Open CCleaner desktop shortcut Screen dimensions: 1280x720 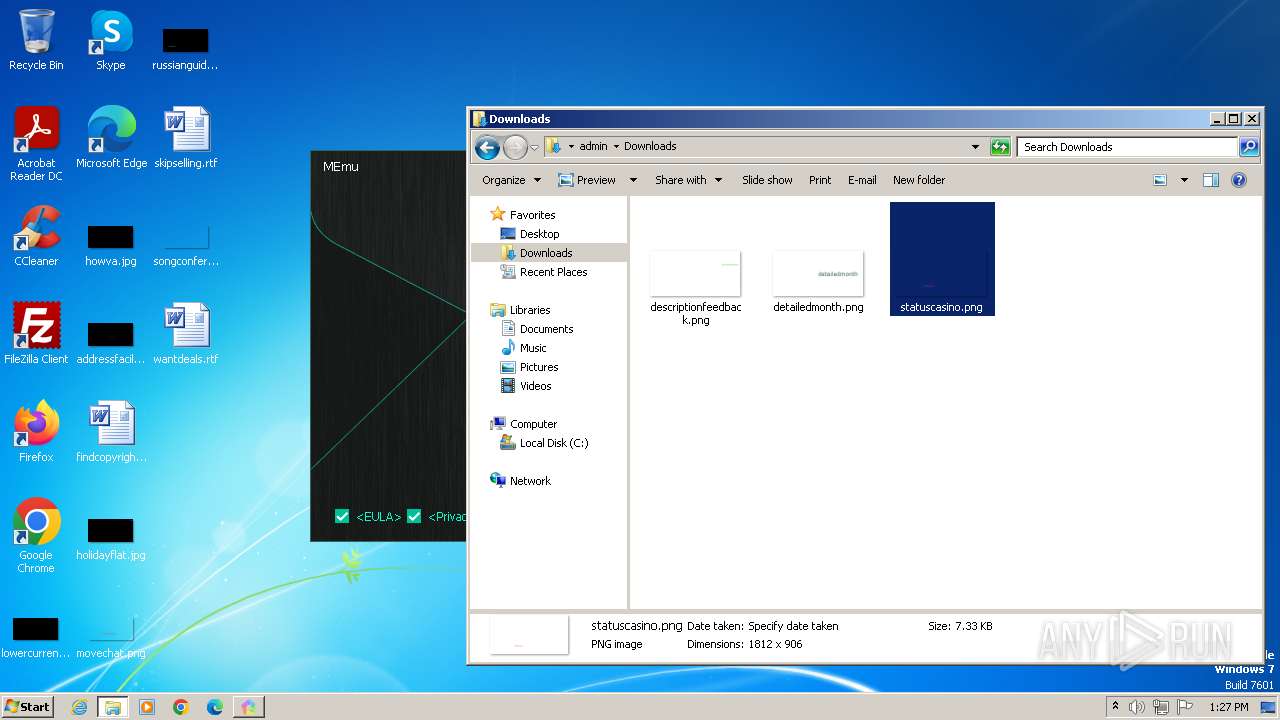36,236
